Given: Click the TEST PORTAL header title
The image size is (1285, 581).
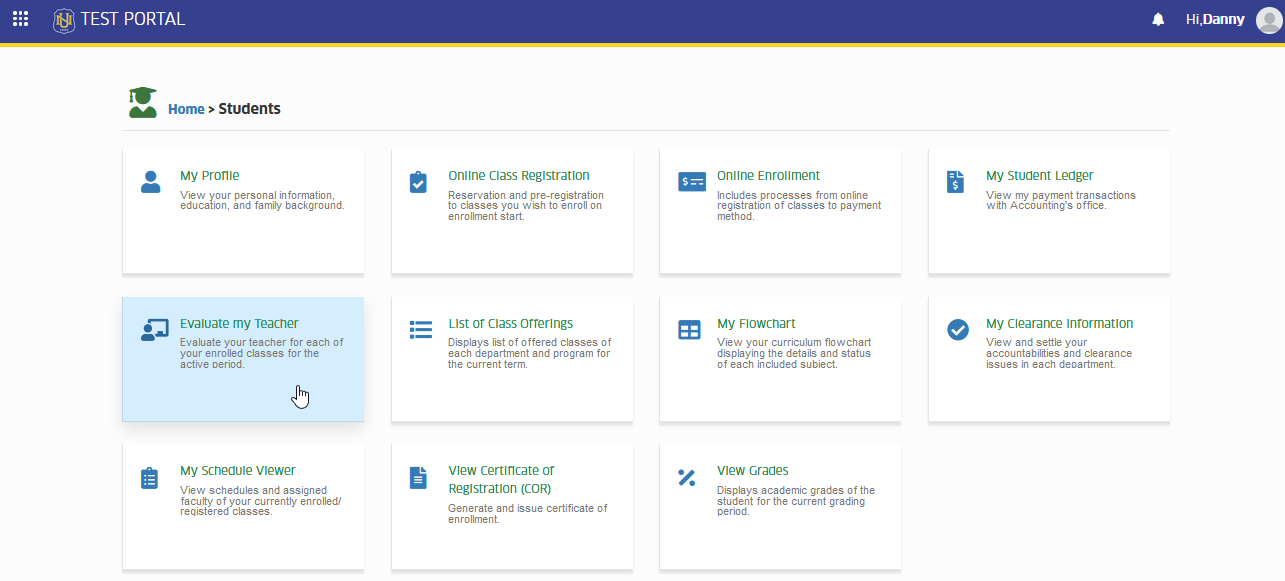Looking at the screenshot, I should (133, 20).
